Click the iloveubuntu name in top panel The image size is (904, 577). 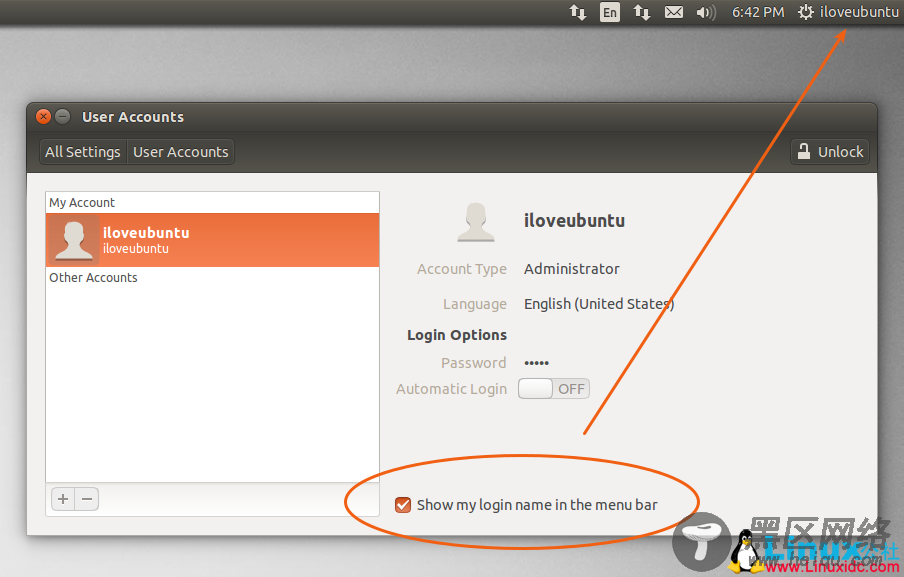pos(859,12)
